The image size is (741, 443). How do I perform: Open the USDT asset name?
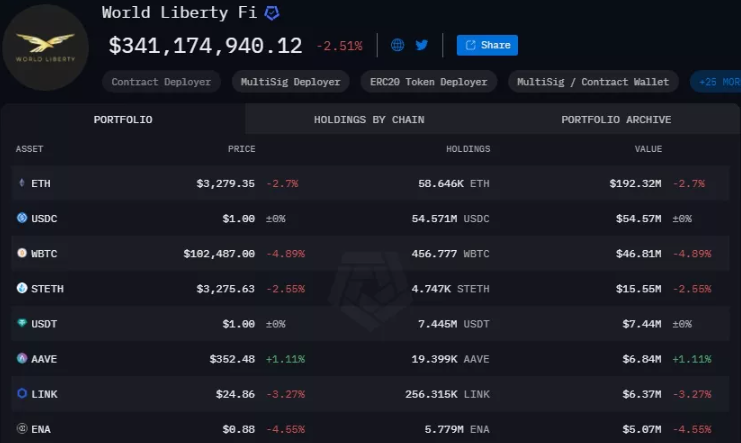click(x=44, y=324)
